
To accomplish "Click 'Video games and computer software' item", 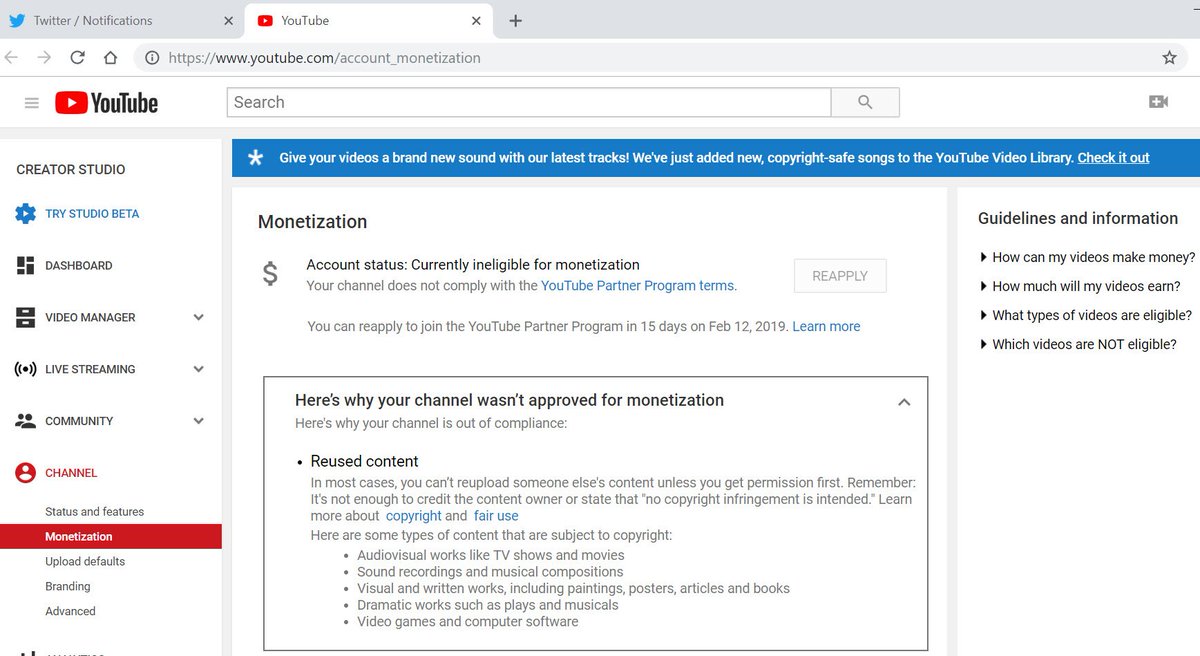I will 468,621.
